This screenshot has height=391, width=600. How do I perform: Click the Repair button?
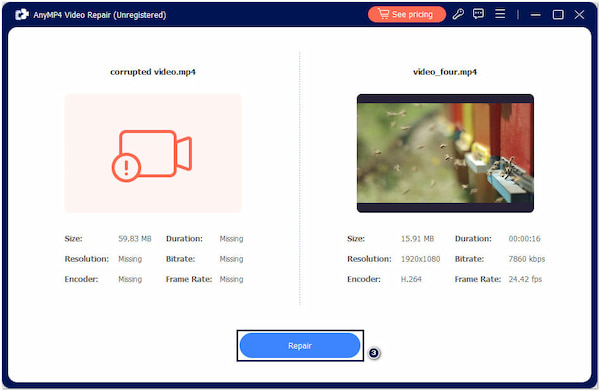point(300,345)
